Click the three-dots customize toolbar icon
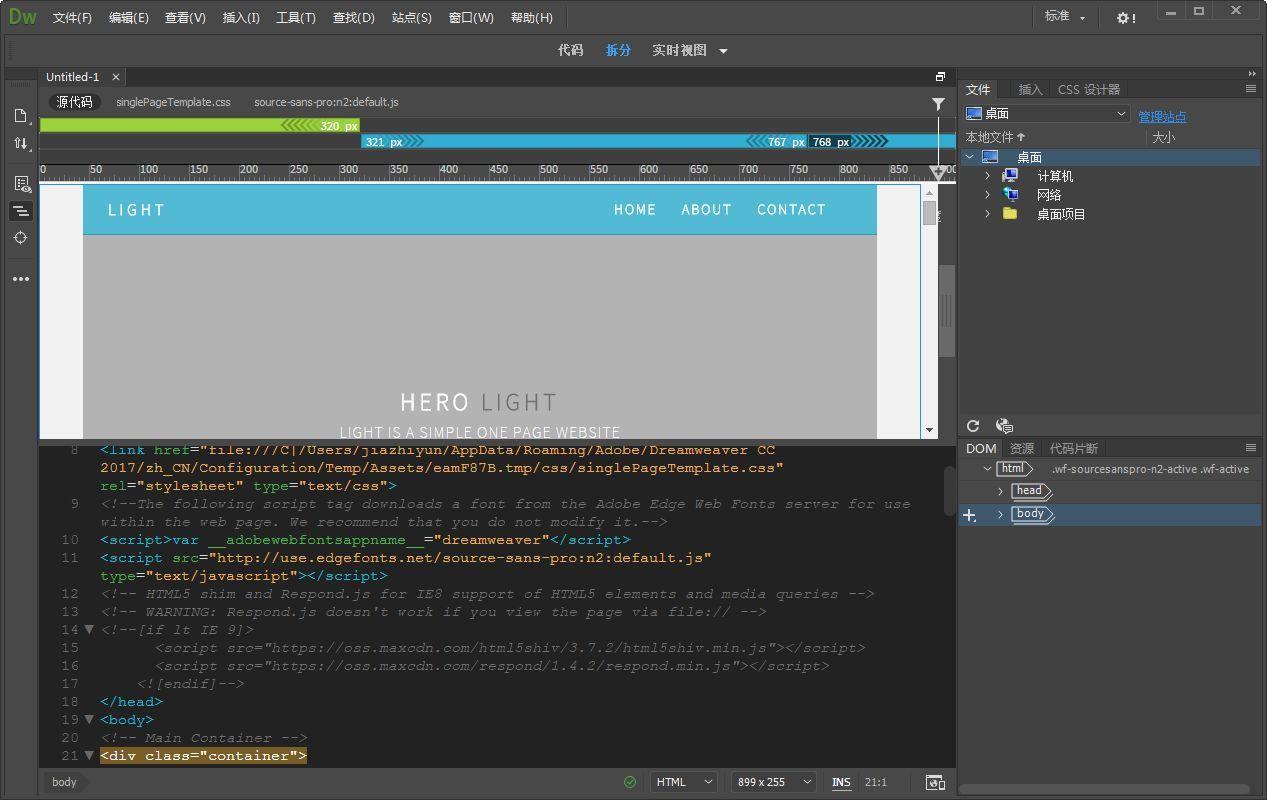Viewport: 1267px width, 800px height. (x=20, y=279)
